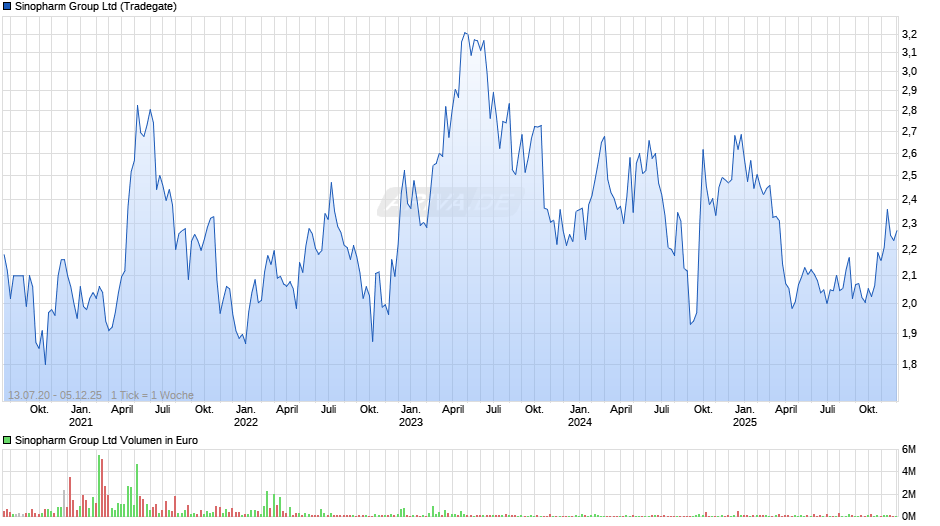The image size is (940, 526).
Task: Click the 0M volume axis label
Action: 909,516
